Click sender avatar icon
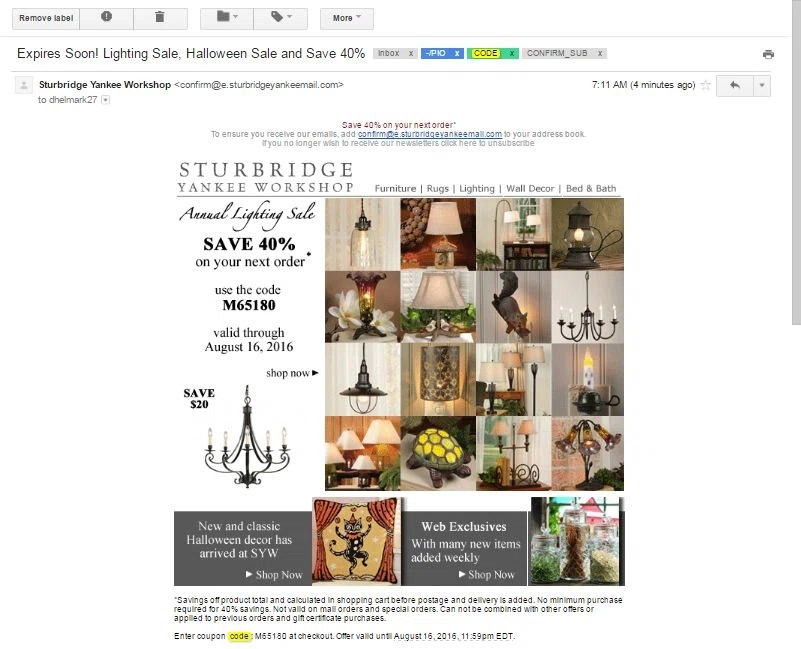Screen dimensions: 801x649 (x=23, y=85)
